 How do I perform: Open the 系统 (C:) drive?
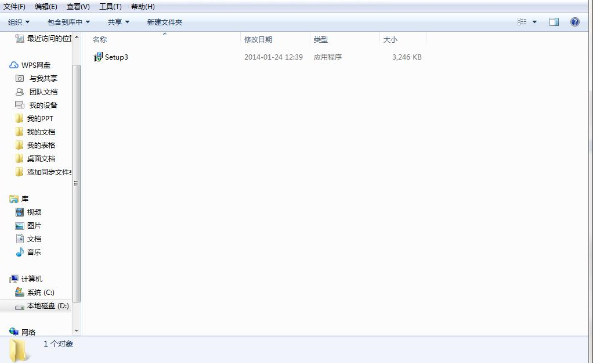coord(34,292)
